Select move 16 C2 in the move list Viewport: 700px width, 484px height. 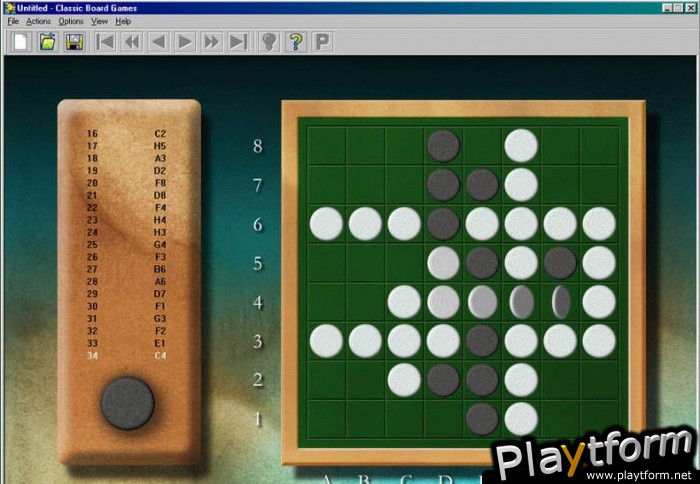click(126, 134)
